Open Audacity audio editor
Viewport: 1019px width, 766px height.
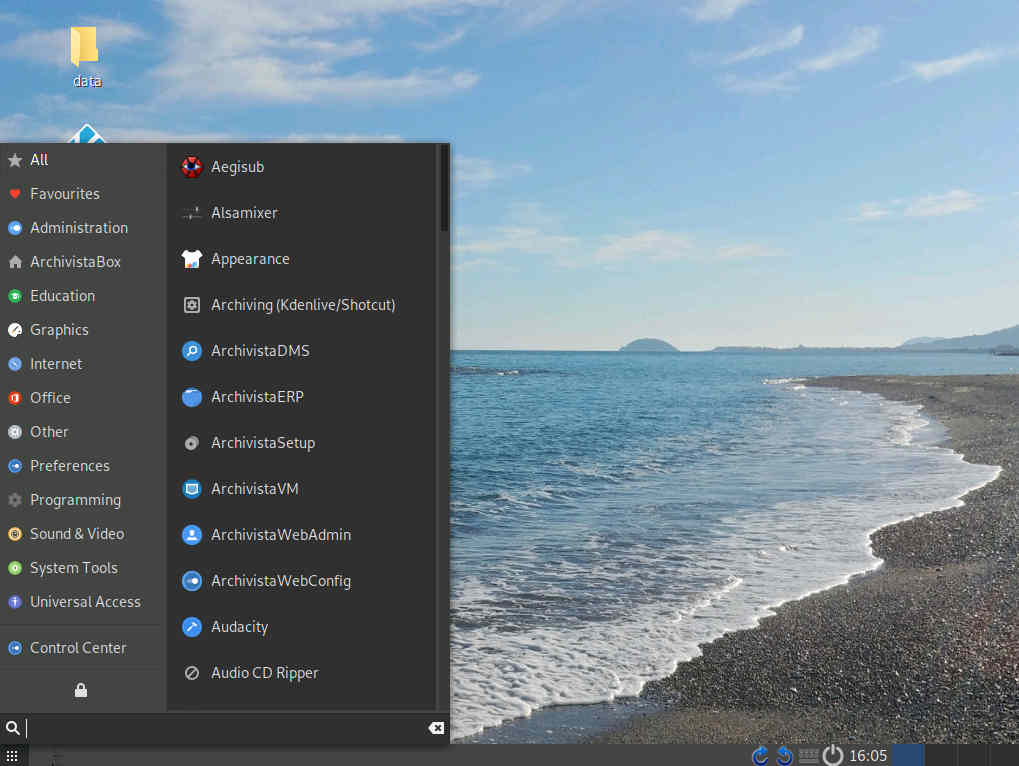[x=239, y=627]
